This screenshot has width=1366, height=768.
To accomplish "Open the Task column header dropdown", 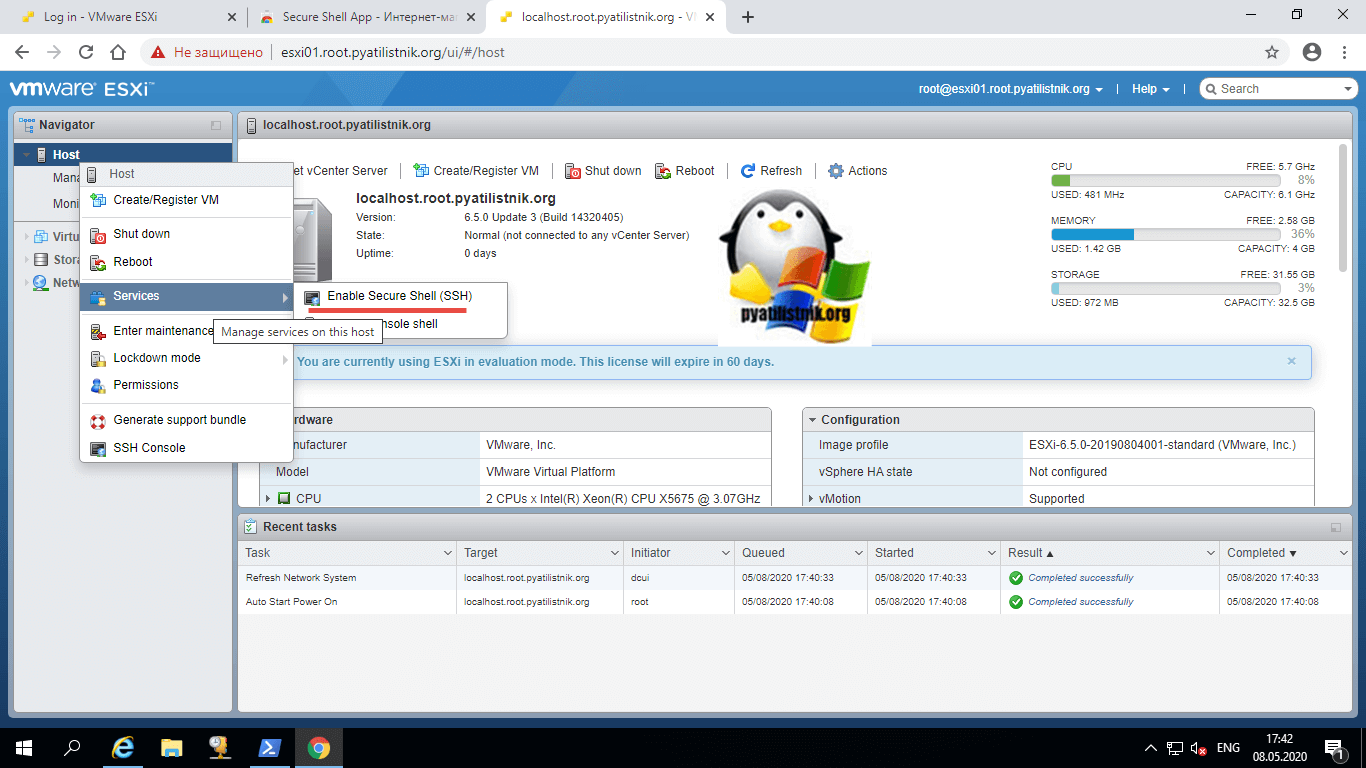I will click(x=447, y=553).
